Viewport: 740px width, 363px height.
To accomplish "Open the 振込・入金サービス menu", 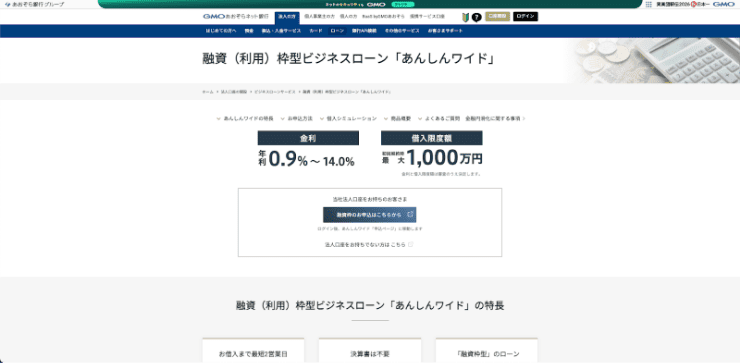I will tap(281, 31).
